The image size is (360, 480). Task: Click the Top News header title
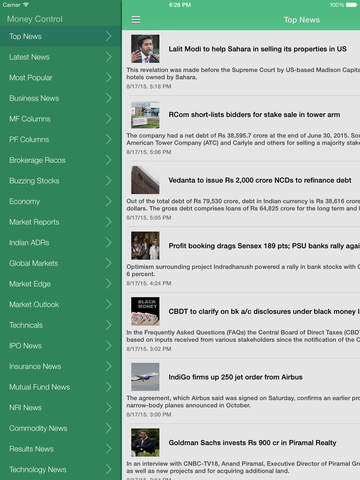tap(302, 20)
